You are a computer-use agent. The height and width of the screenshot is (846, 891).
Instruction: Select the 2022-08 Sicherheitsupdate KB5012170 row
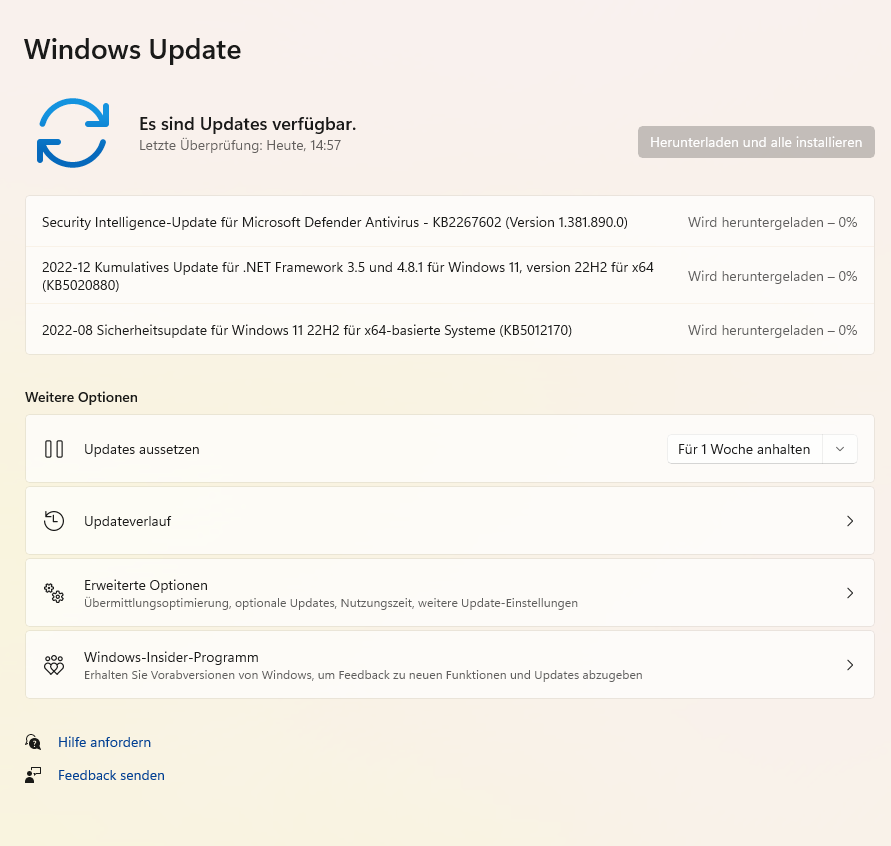[449, 330]
